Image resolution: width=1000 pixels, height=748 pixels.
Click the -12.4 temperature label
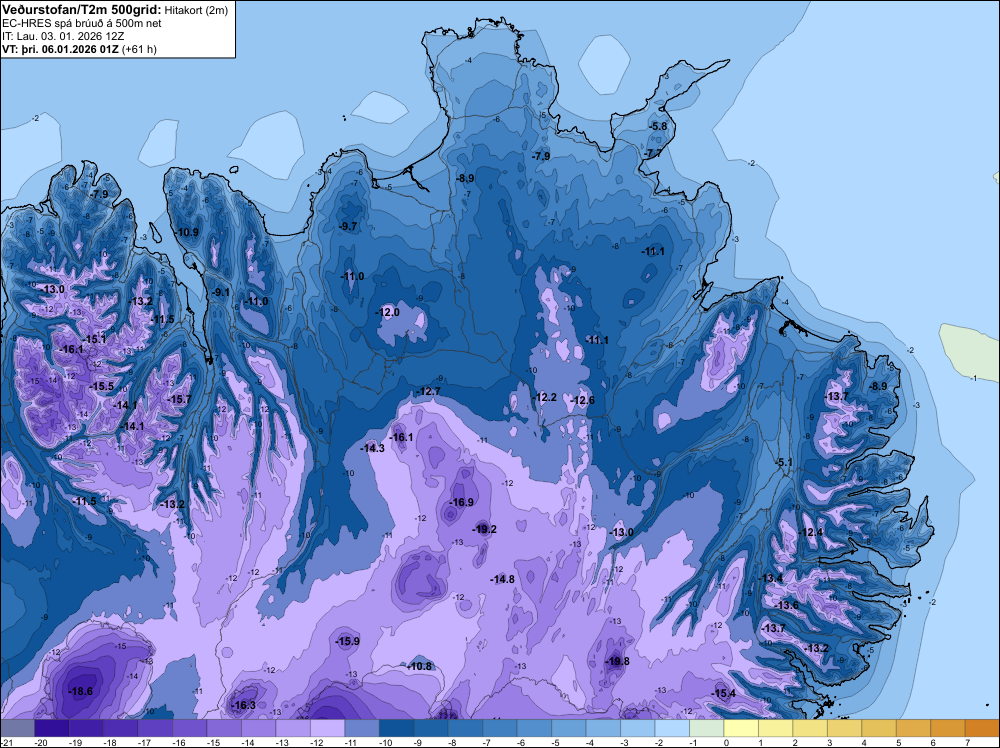[811, 532]
